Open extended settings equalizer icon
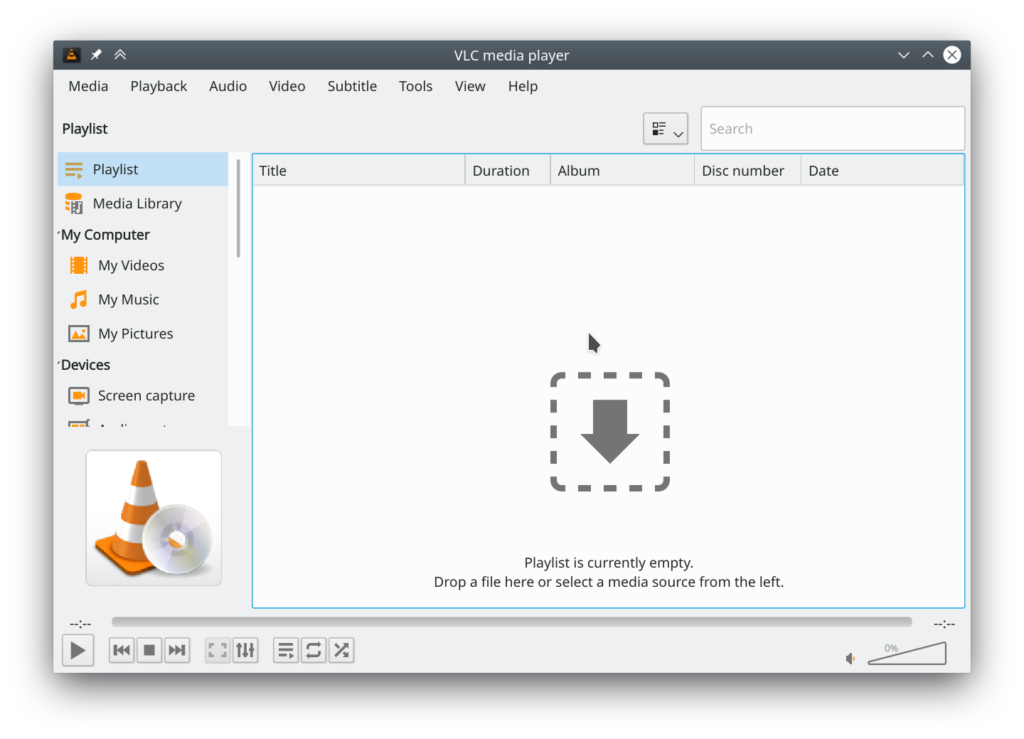1024x739 pixels. click(246, 650)
